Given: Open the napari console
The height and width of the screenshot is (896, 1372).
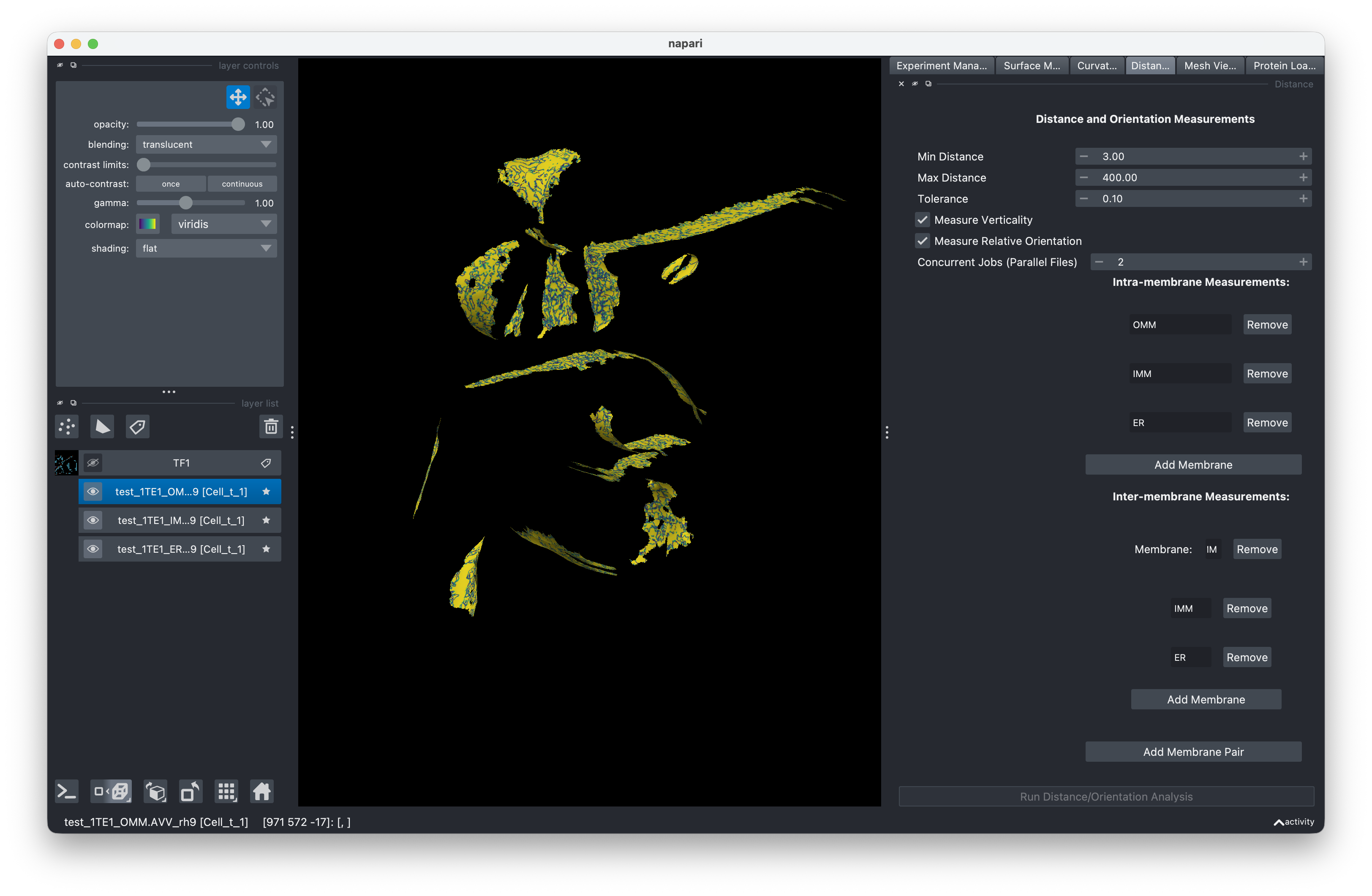Looking at the screenshot, I should point(66,792).
